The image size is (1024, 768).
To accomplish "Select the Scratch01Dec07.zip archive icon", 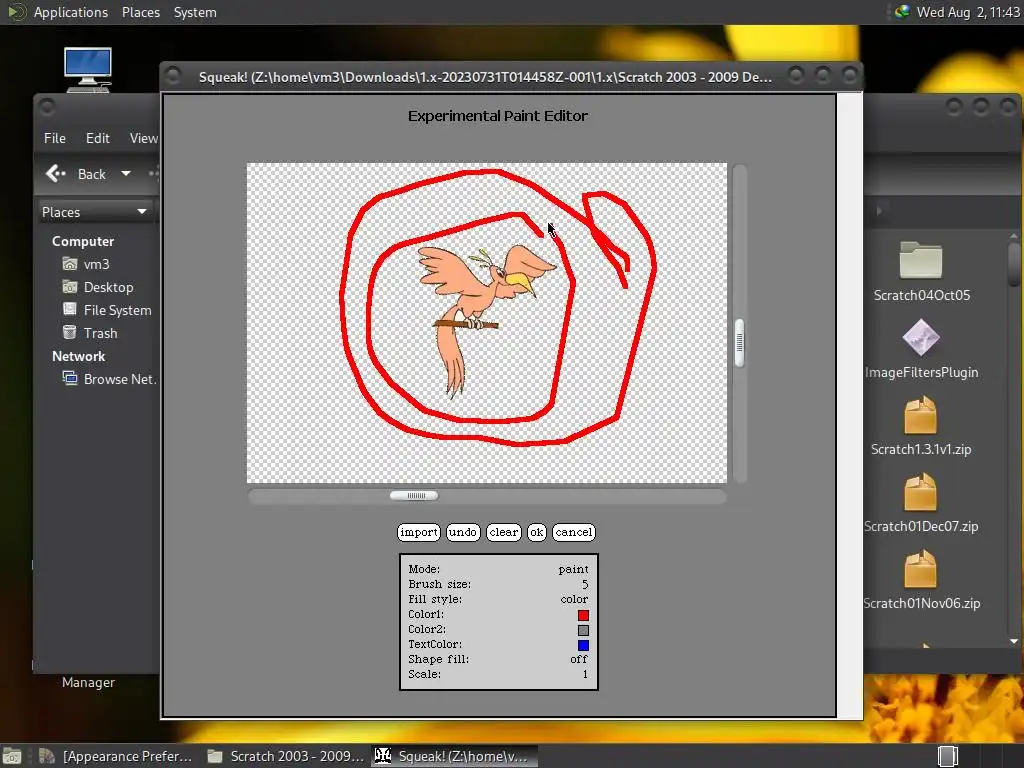I will point(921,492).
